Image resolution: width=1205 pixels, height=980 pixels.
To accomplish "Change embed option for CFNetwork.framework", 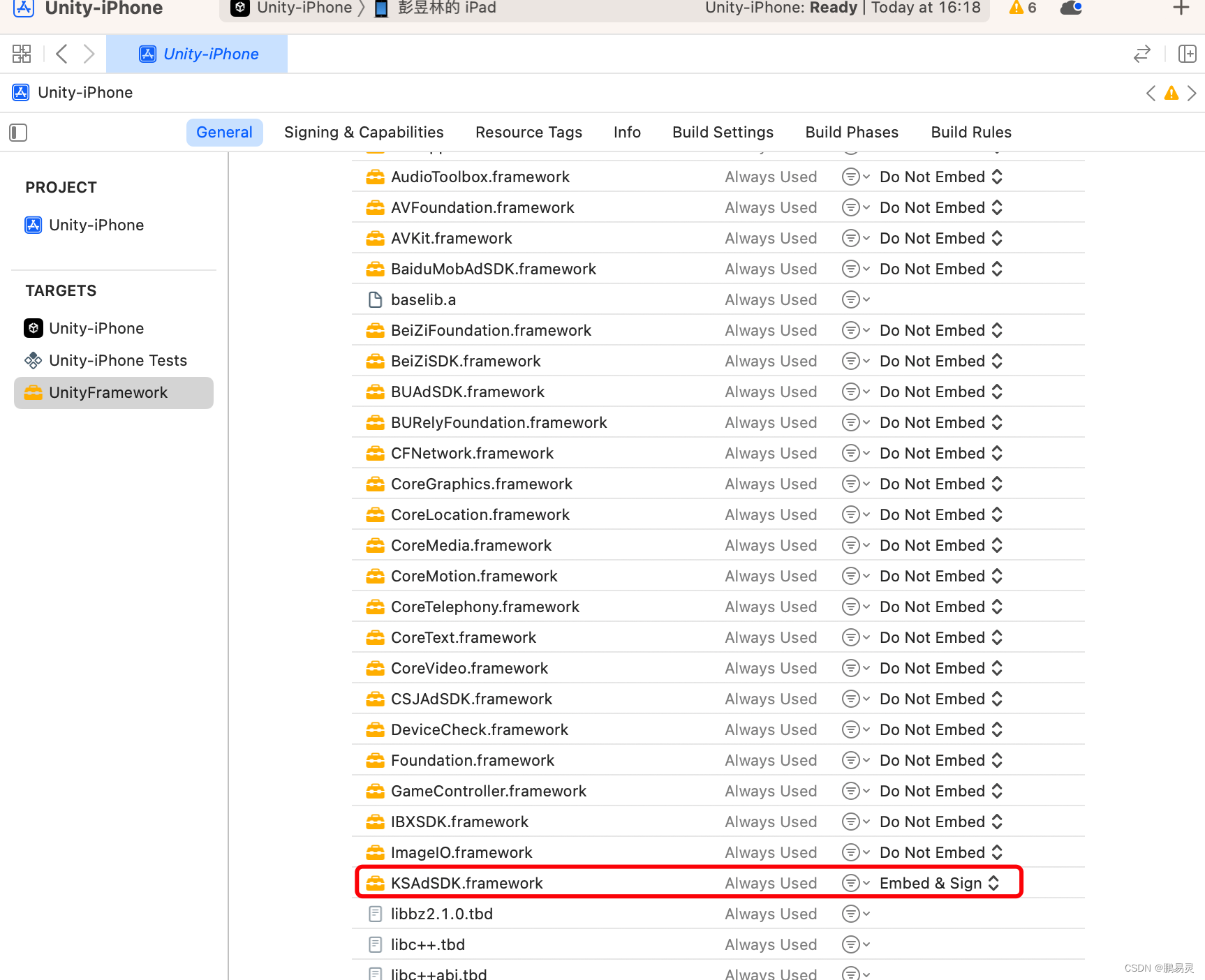I will [x=941, y=453].
